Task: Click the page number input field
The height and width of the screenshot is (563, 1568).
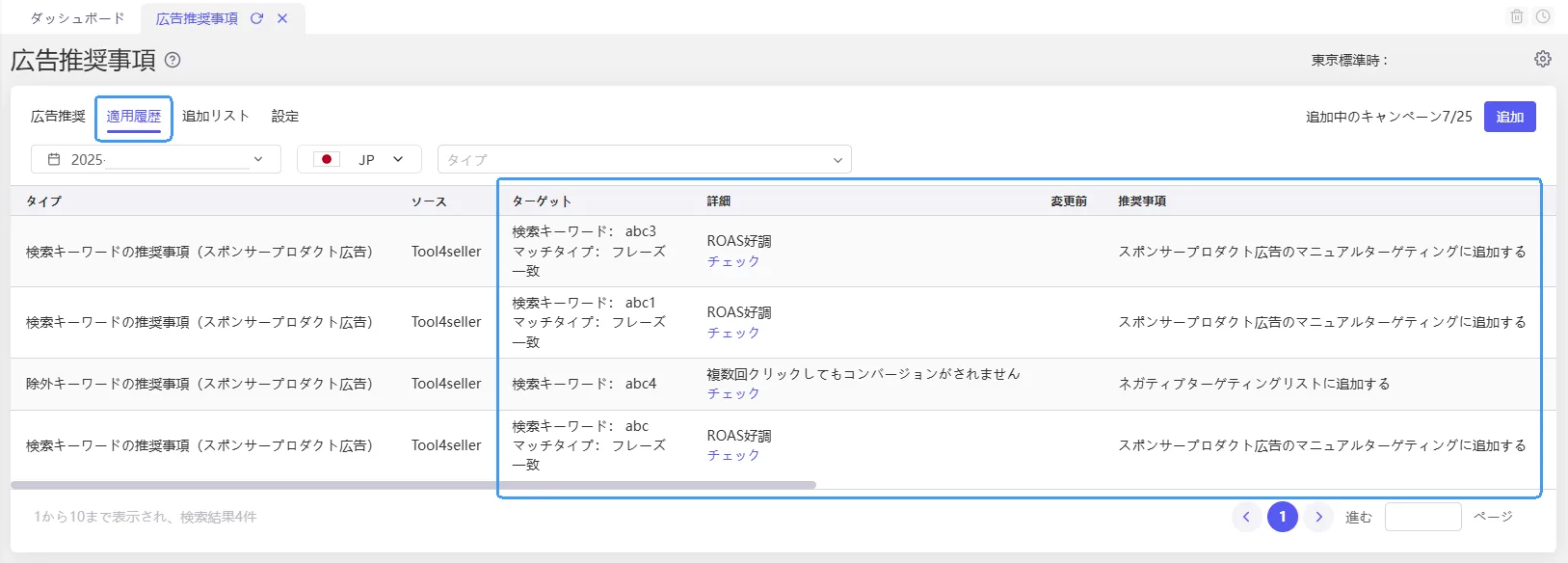Action: click(x=1423, y=517)
